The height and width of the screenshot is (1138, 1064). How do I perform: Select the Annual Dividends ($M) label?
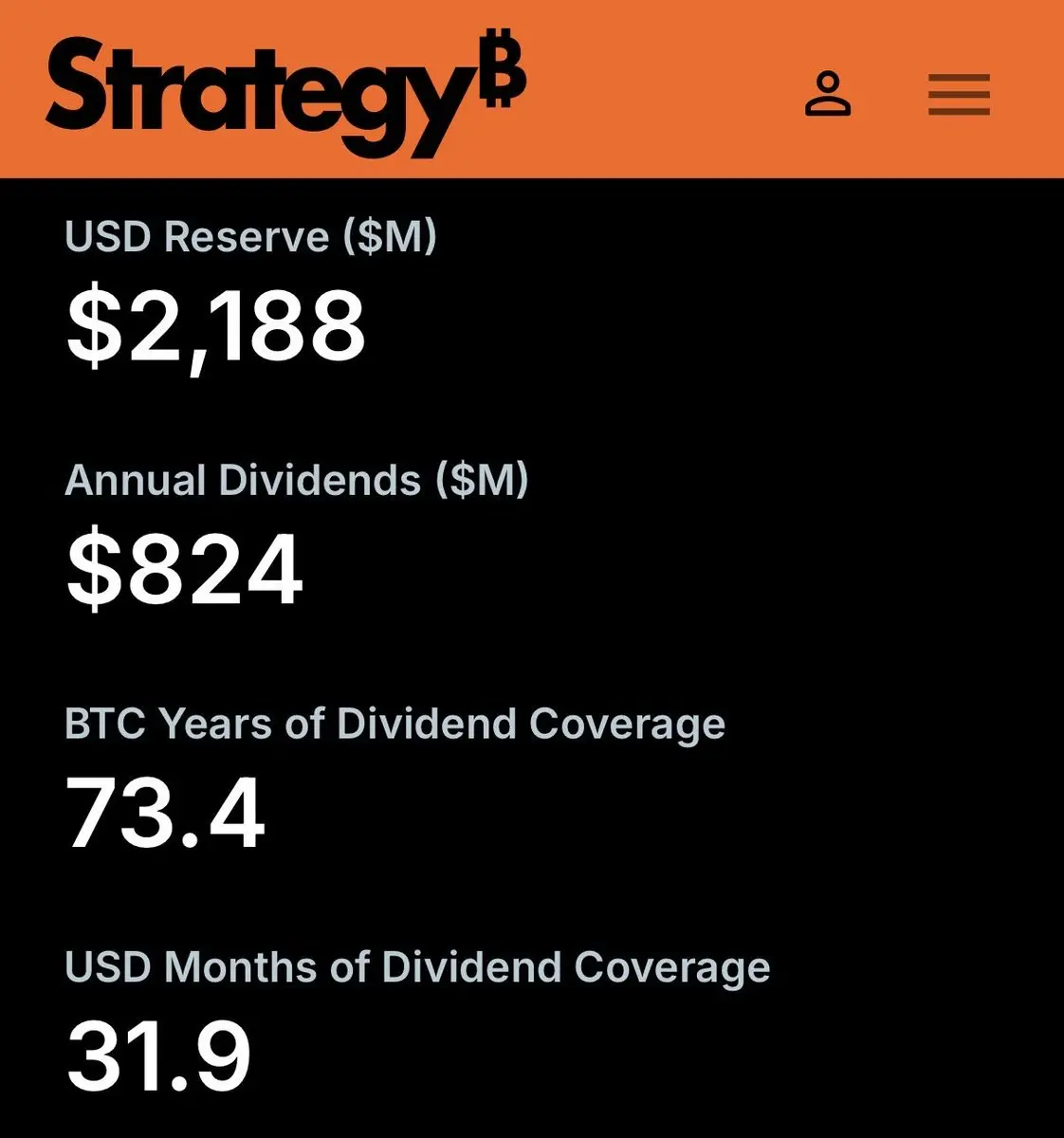[x=296, y=480]
